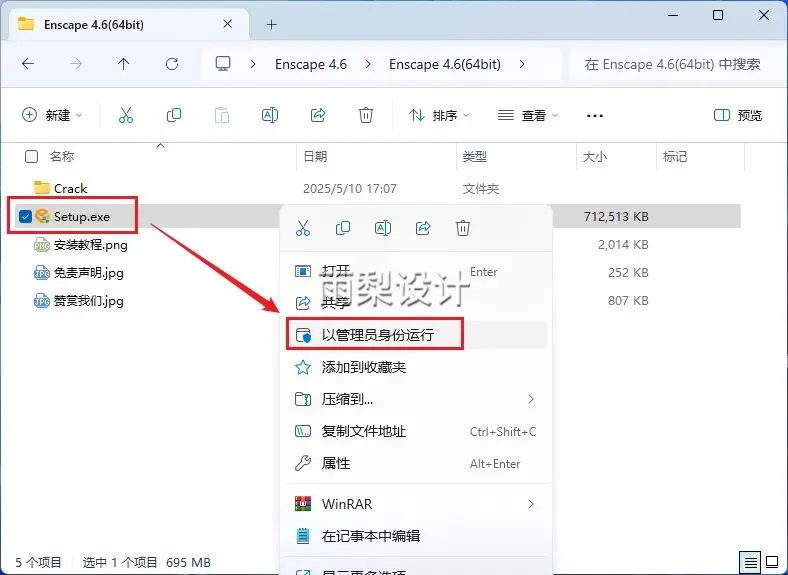
Task: Select the Setup.exe file name
Action: point(82,216)
